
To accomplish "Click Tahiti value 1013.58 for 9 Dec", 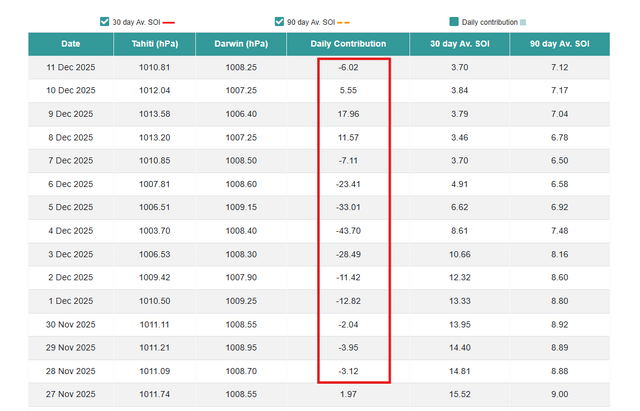I will [x=155, y=114].
